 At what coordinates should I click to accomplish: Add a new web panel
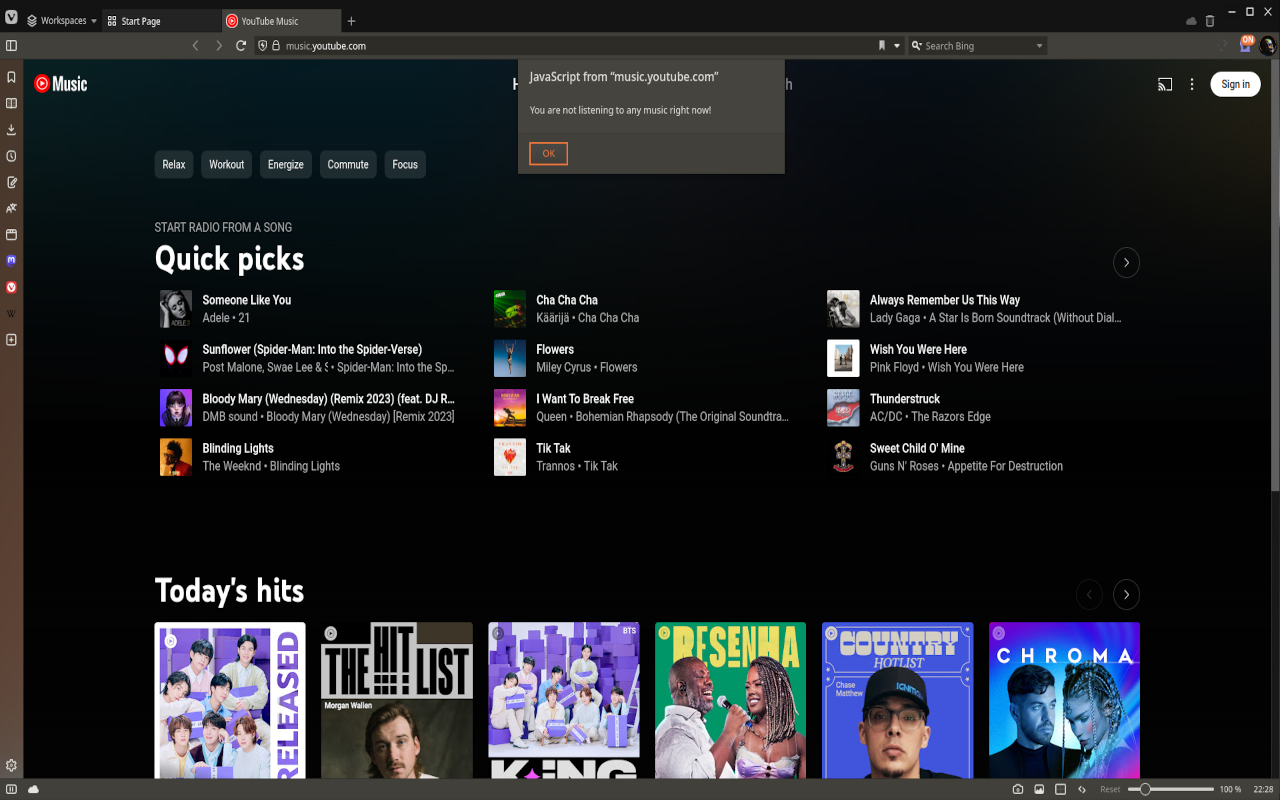pyautogui.click(x=11, y=340)
